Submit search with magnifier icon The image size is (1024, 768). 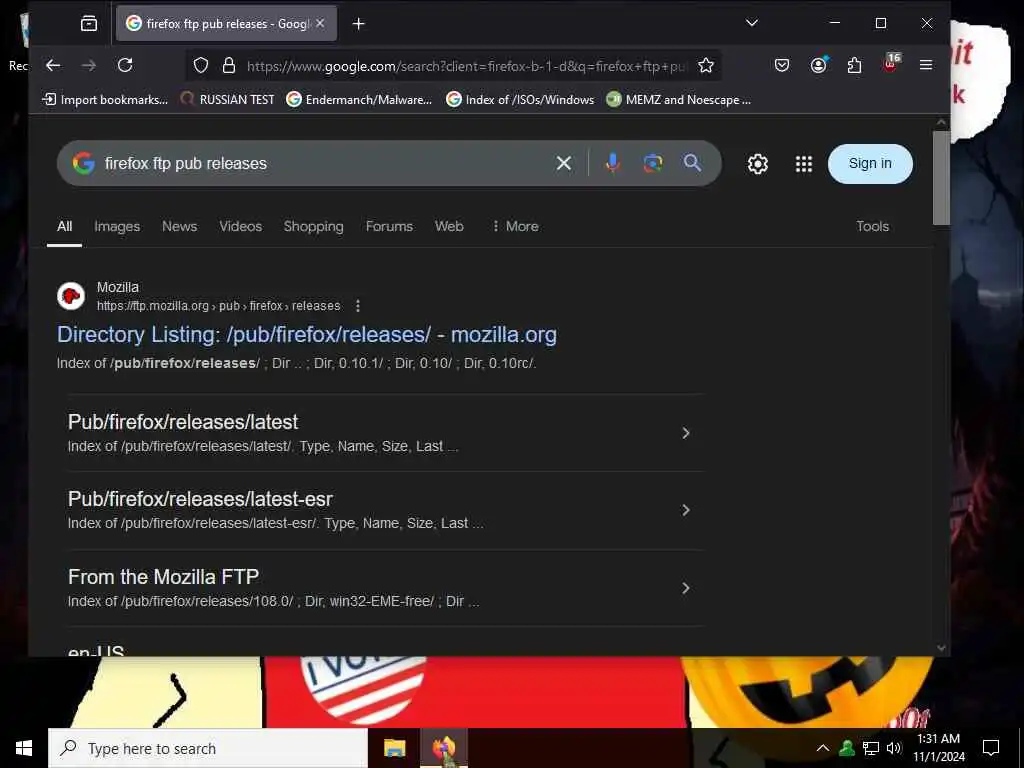(692, 163)
